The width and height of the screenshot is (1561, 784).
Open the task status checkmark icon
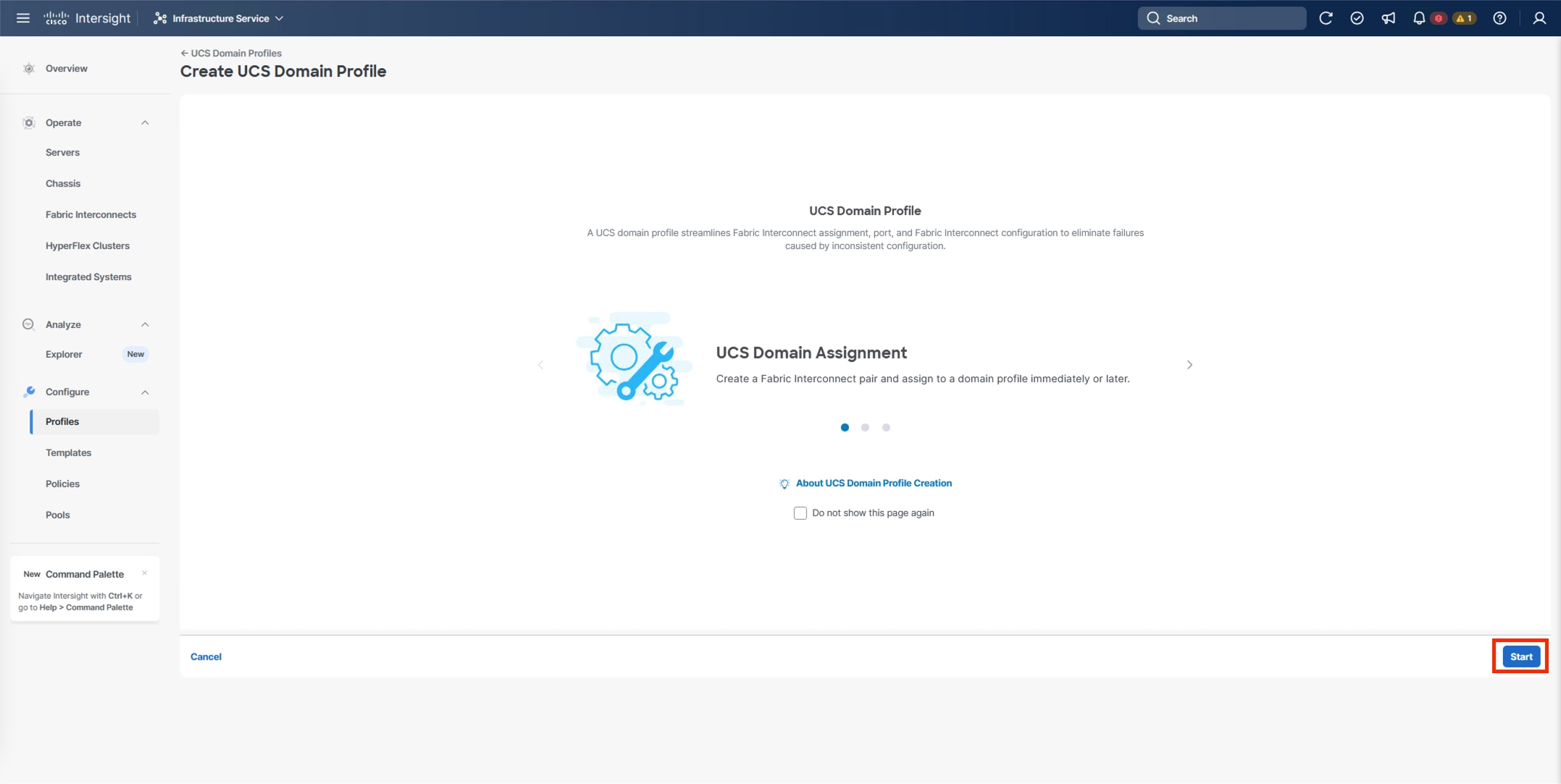[x=1357, y=17]
